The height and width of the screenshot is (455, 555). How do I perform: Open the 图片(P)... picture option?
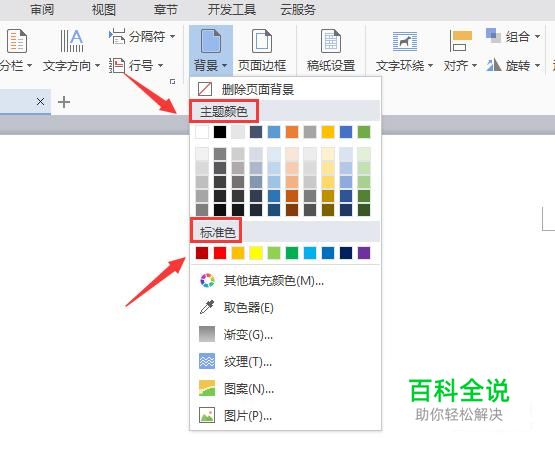(285, 416)
